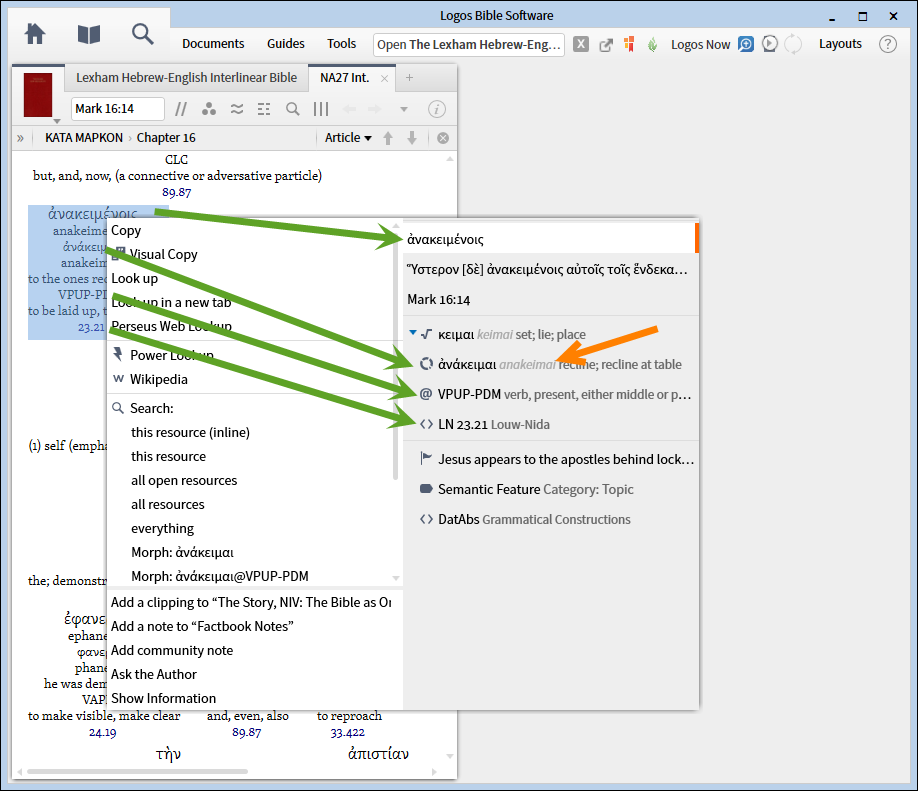
Task: Click inside the Mark 16:14 reference box
Action: pos(120,109)
